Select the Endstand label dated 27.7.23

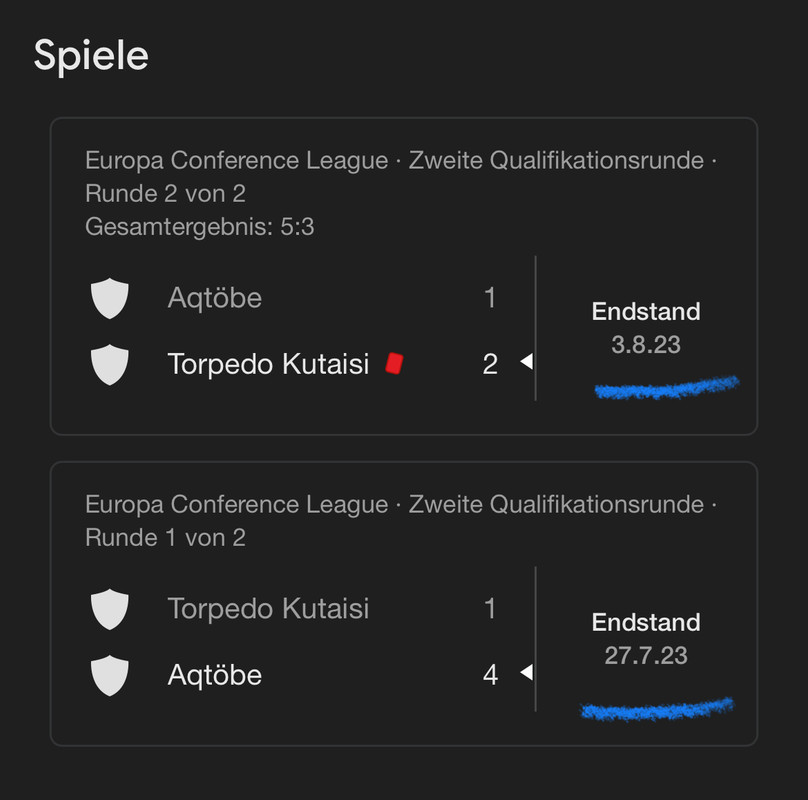pyautogui.click(x=646, y=622)
